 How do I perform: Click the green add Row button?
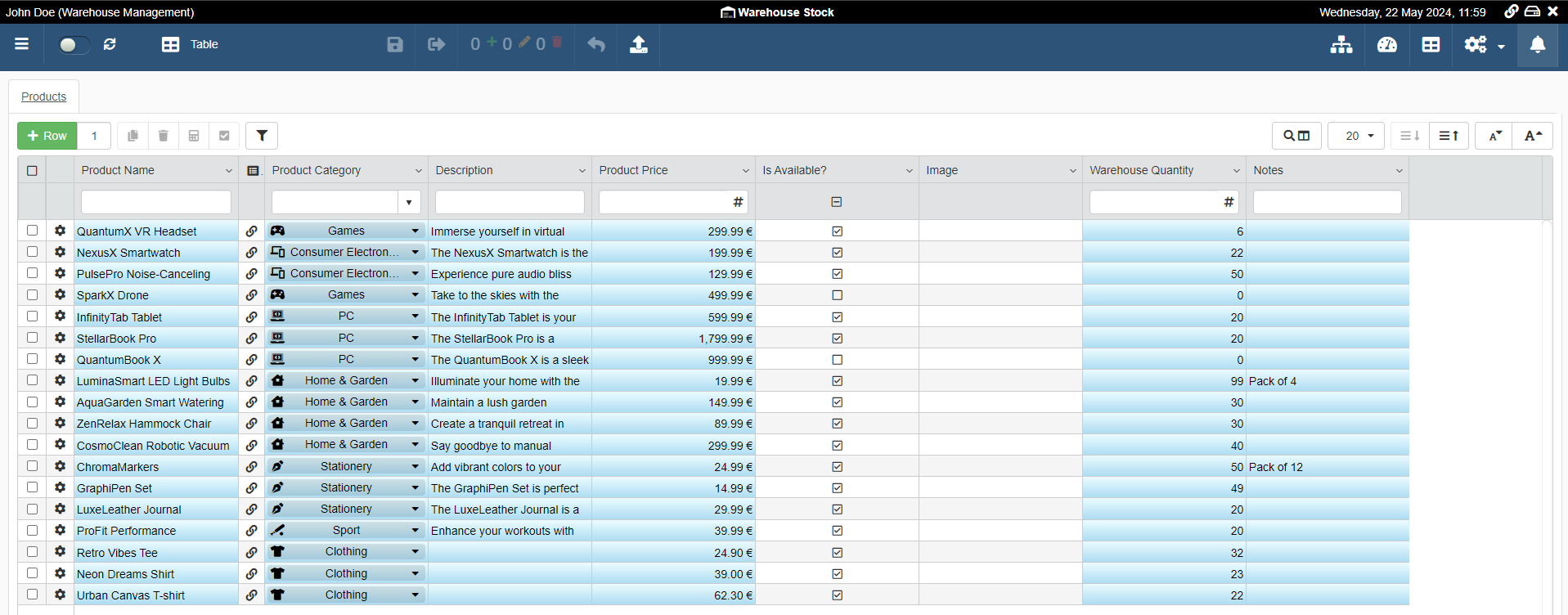tap(47, 136)
